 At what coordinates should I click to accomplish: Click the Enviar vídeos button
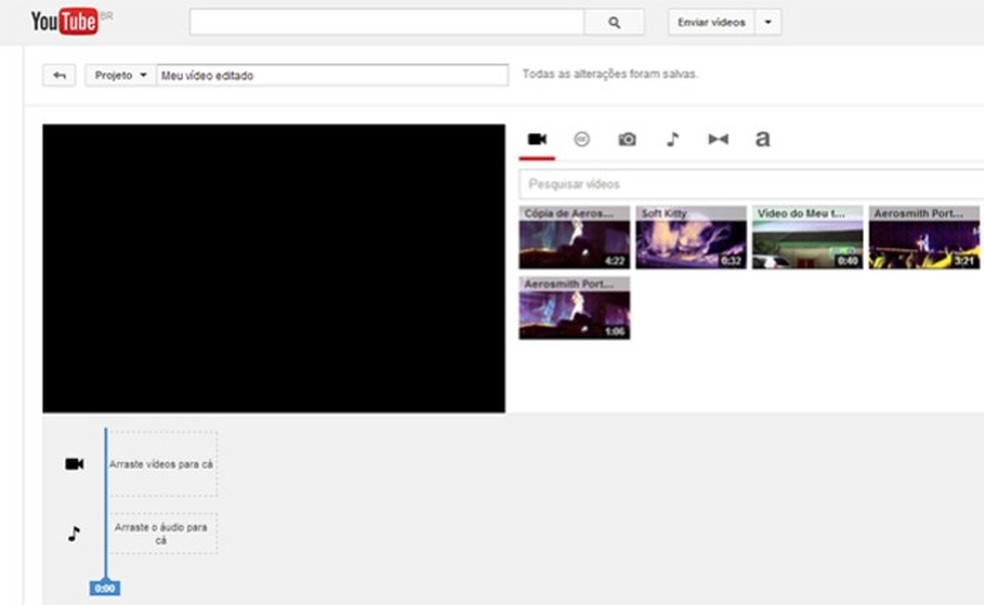pos(712,22)
